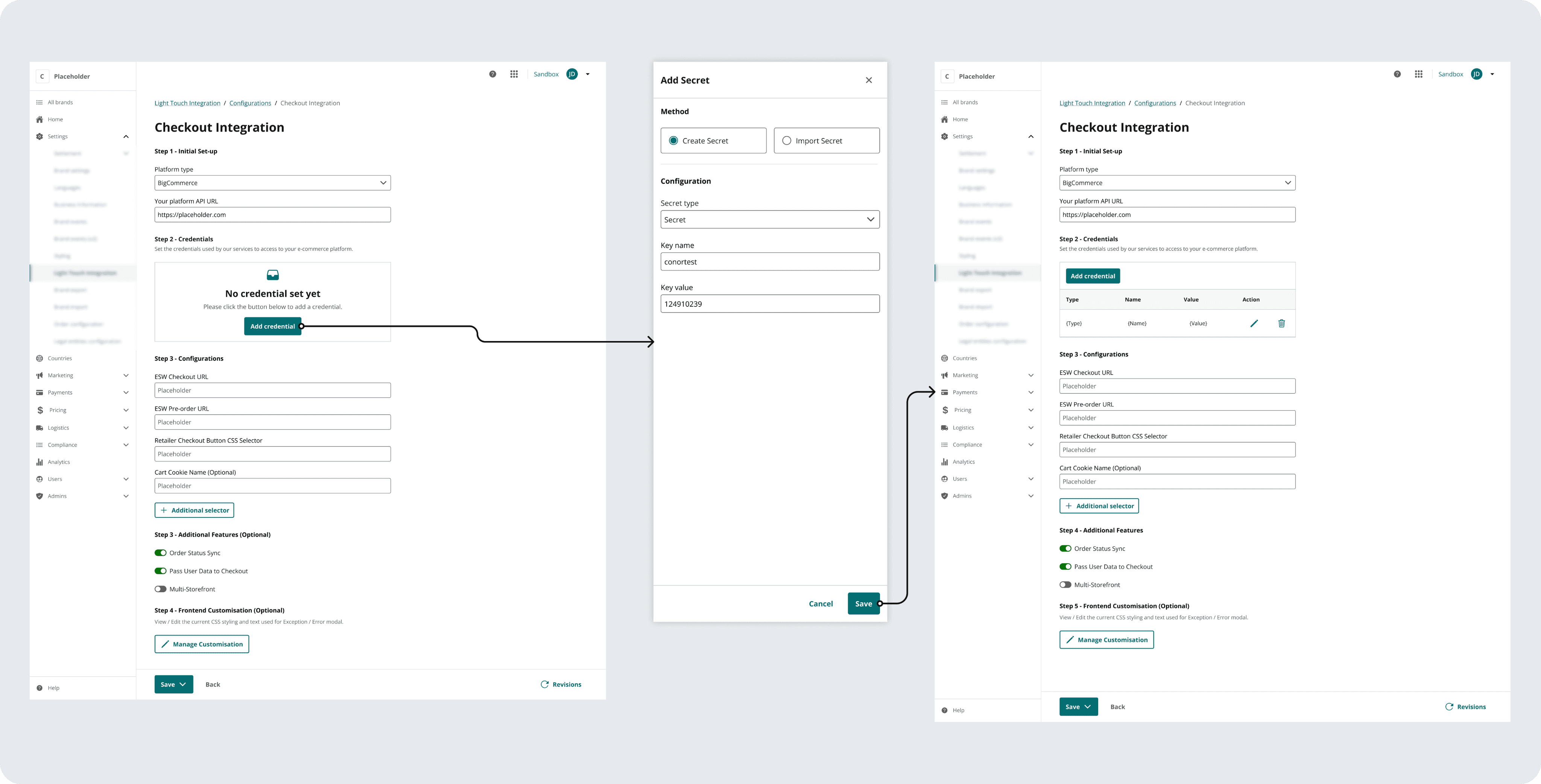Open apps grid icon in right screen header
Image resolution: width=1541 pixels, height=784 pixels.
(1418, 74)
